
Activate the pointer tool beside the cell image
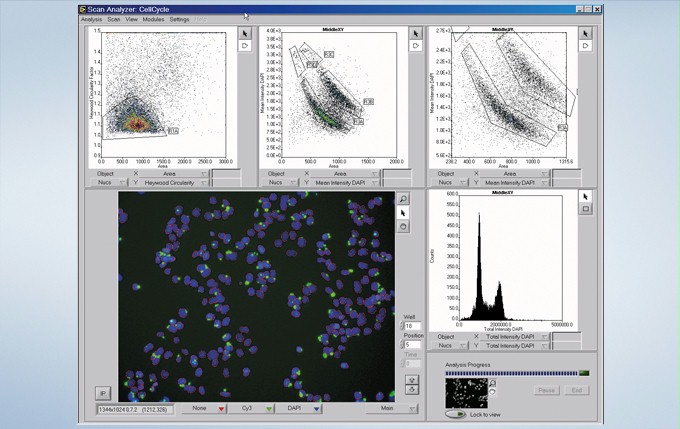pyautogui.click(x=403, y=213)
